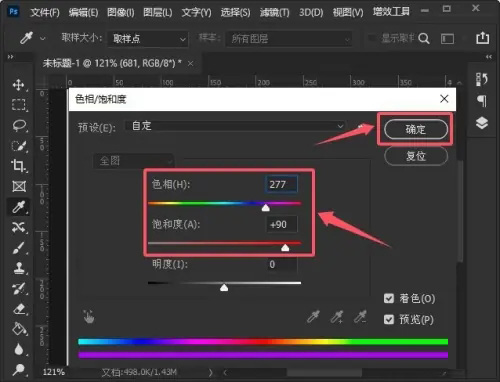Click the share export icon
Image resolution: width=500 pixels, height=382 pixels.
coord(482,38)
